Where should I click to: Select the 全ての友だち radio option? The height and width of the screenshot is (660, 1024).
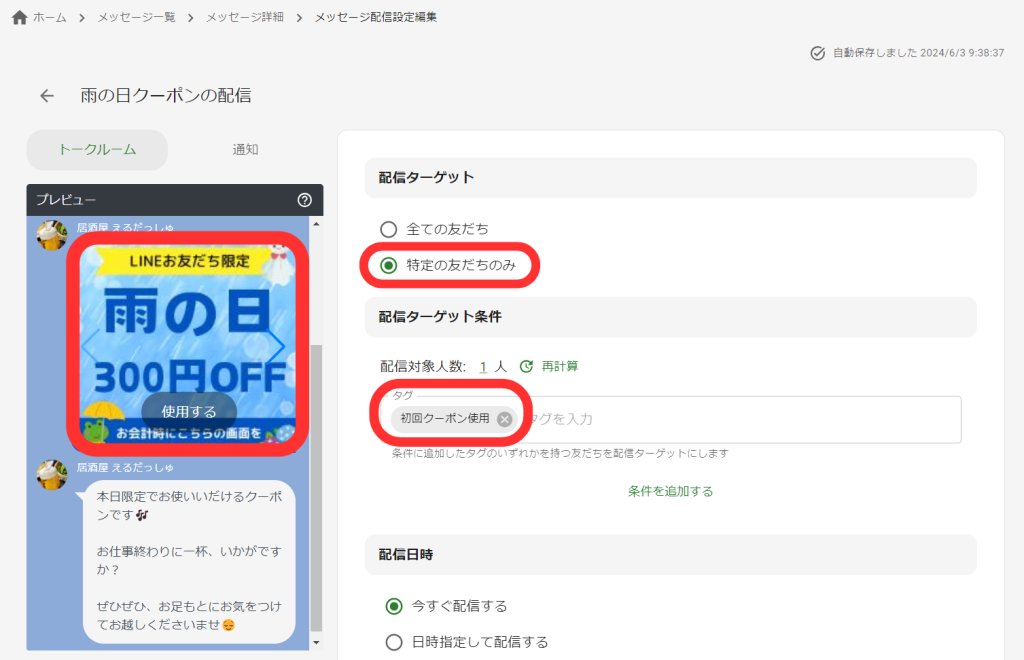pyautogui.click(x=389, y=229)
